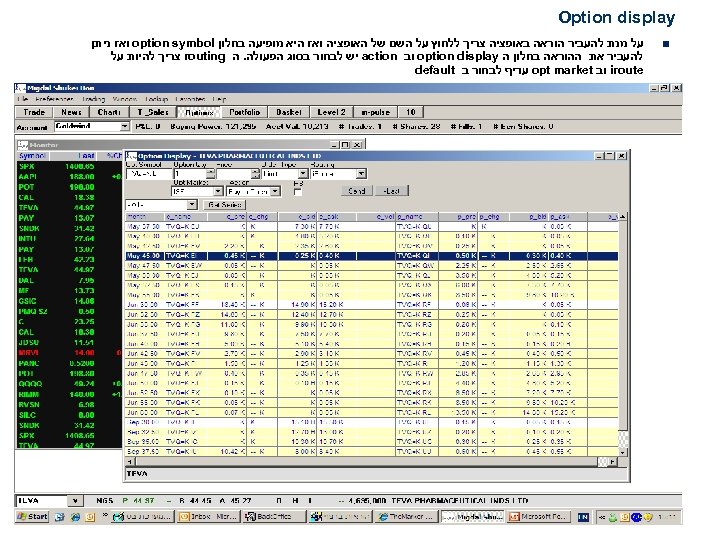
Task: Expand the Routing dropdown
Action: click(x=361, y=174)
